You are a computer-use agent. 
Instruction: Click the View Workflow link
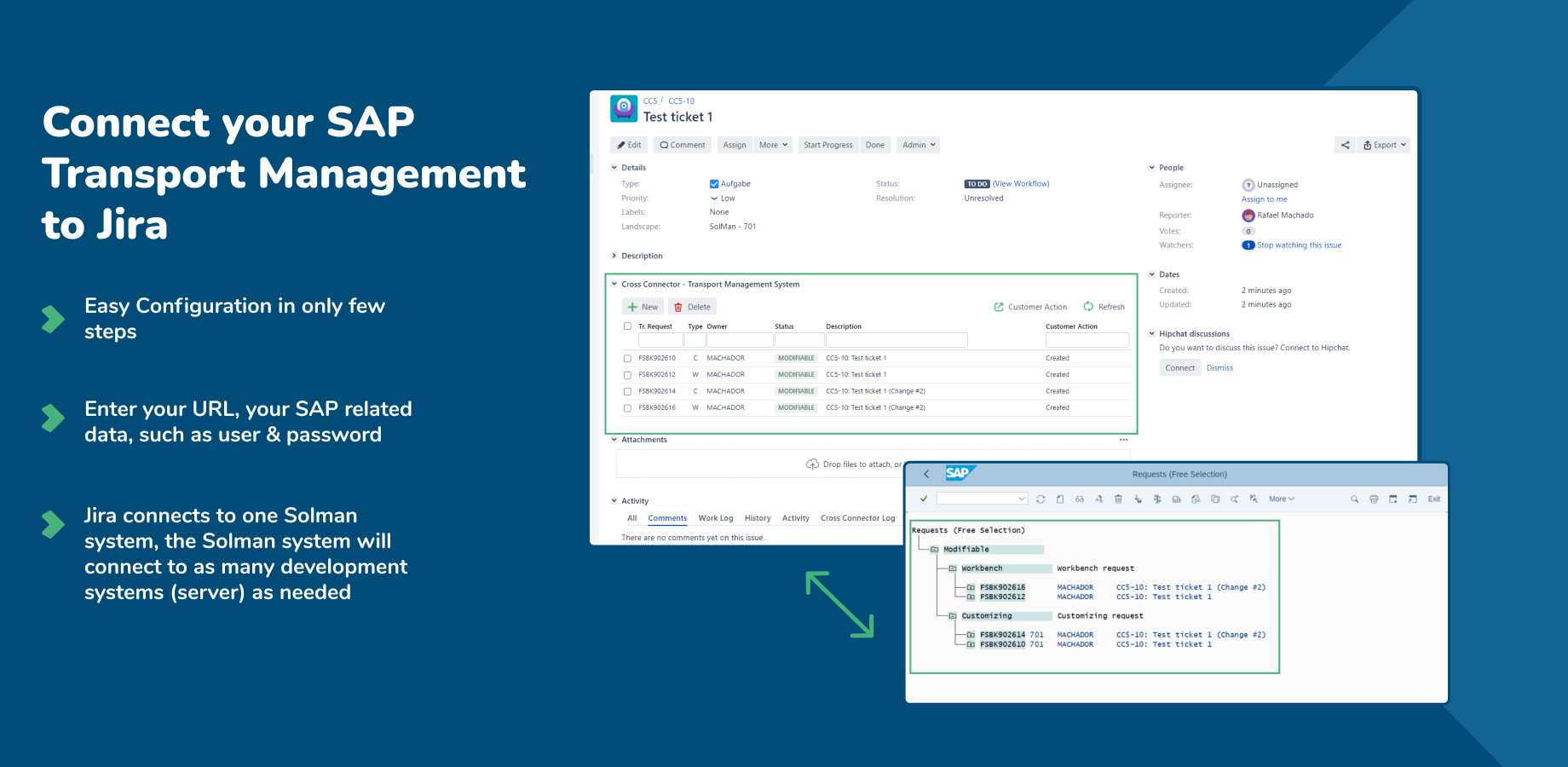tap(1021, 184)
